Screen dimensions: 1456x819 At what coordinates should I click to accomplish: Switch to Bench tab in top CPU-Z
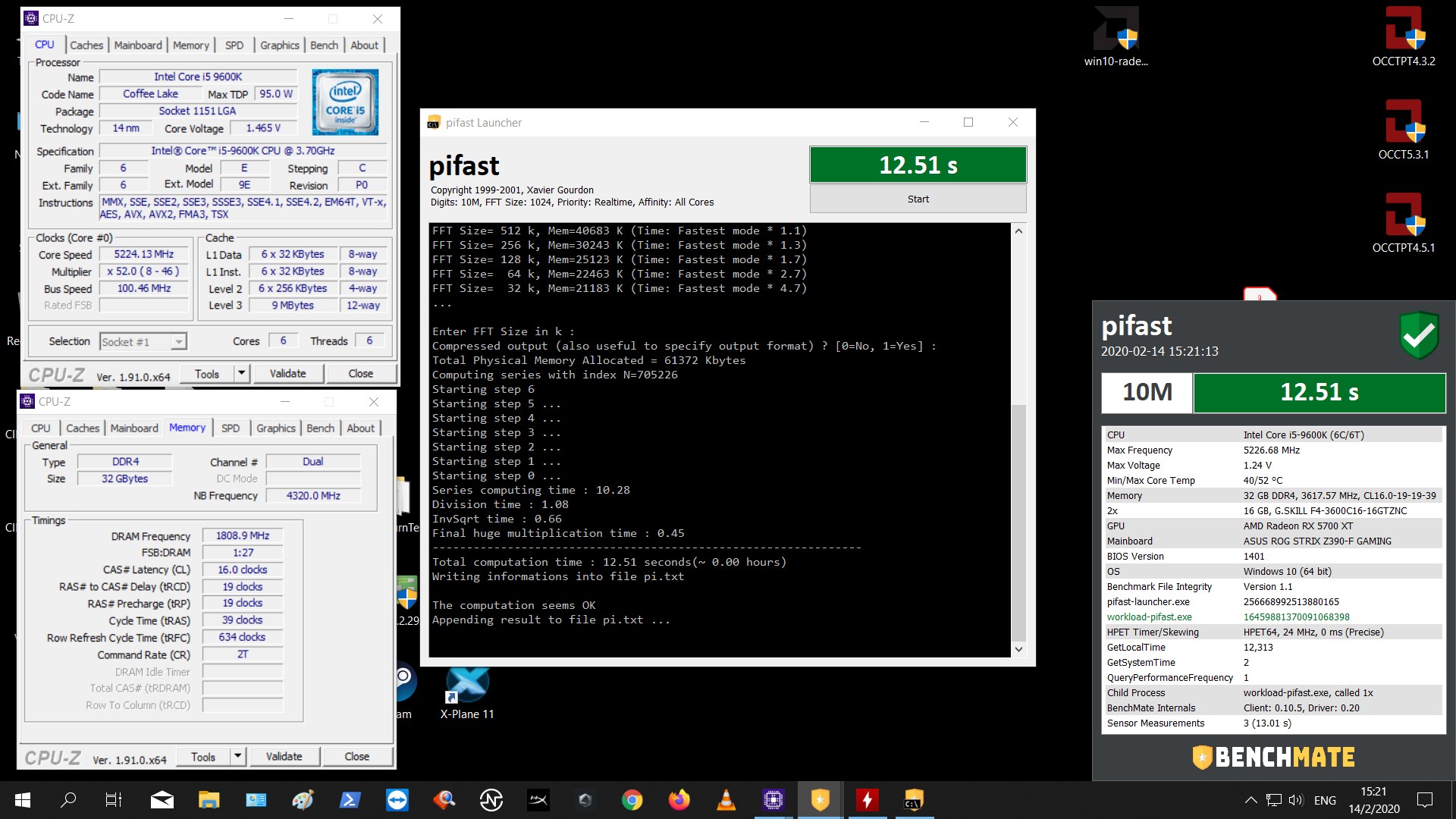tap(324, 45)
